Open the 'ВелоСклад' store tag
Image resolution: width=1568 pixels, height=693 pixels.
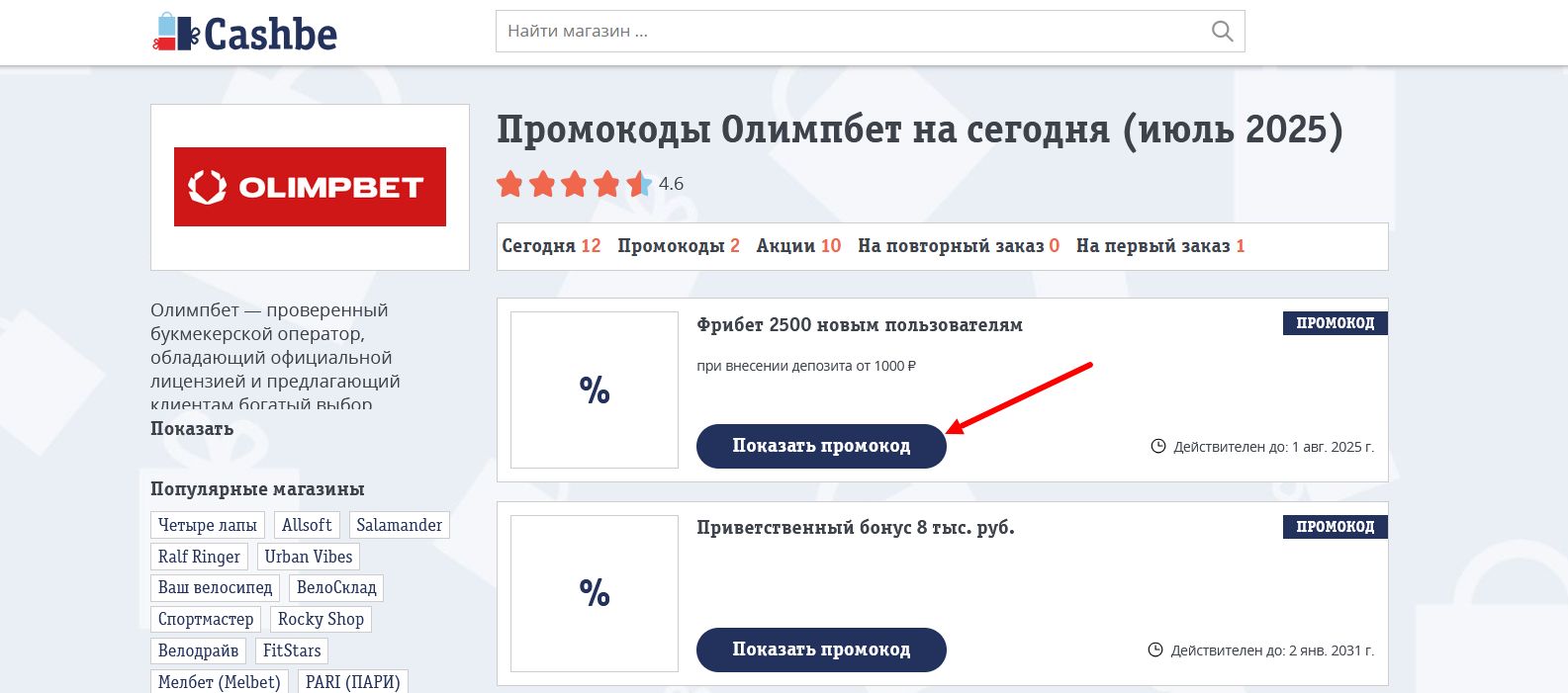coord(336,587)
